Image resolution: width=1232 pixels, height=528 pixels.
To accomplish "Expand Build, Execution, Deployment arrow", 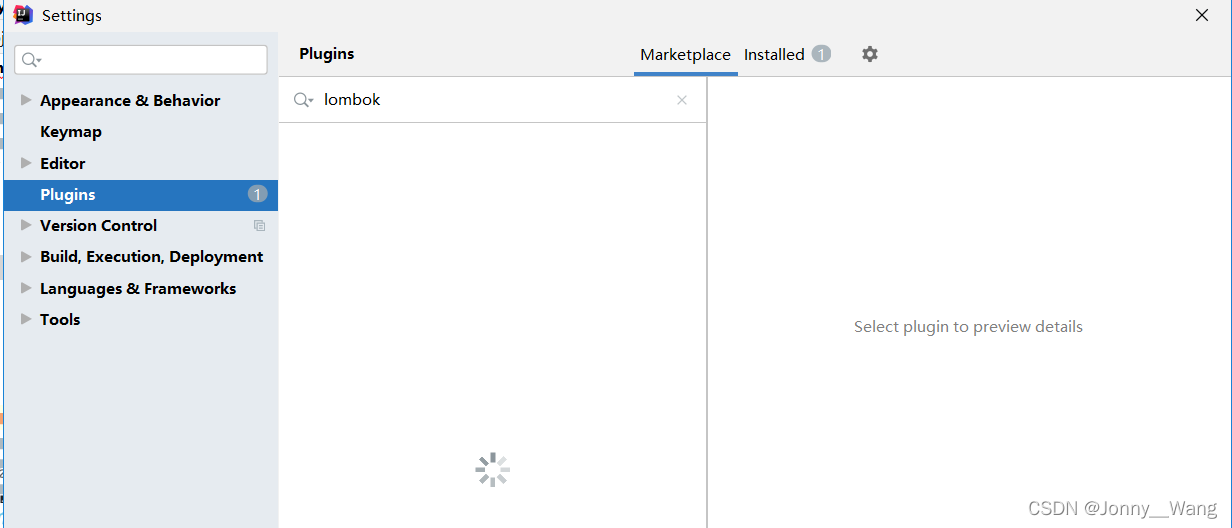I will (26, 257).
